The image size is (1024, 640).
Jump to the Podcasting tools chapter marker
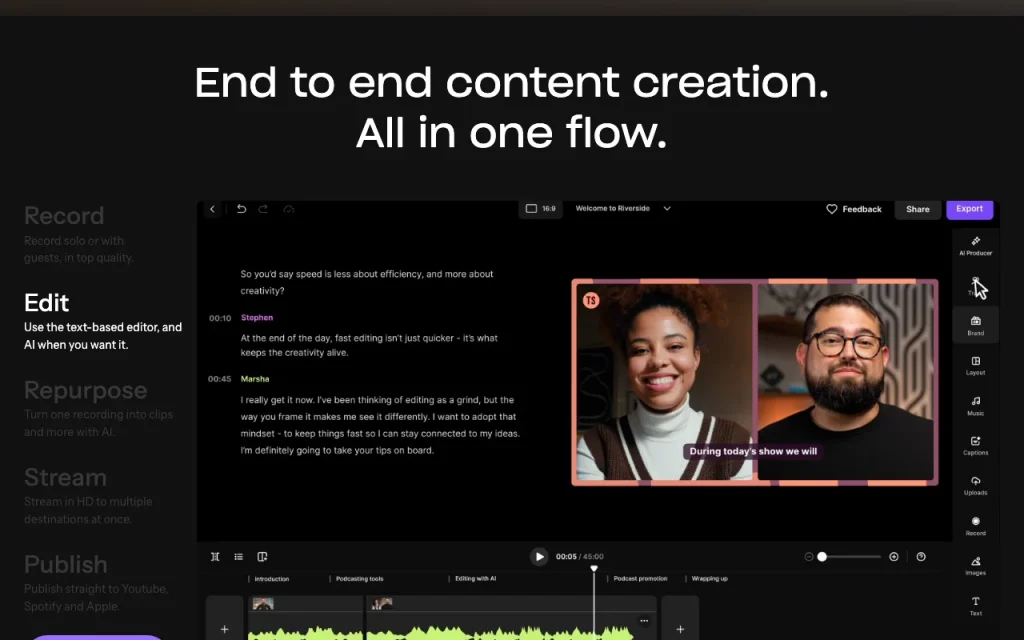tap(359, 579)
